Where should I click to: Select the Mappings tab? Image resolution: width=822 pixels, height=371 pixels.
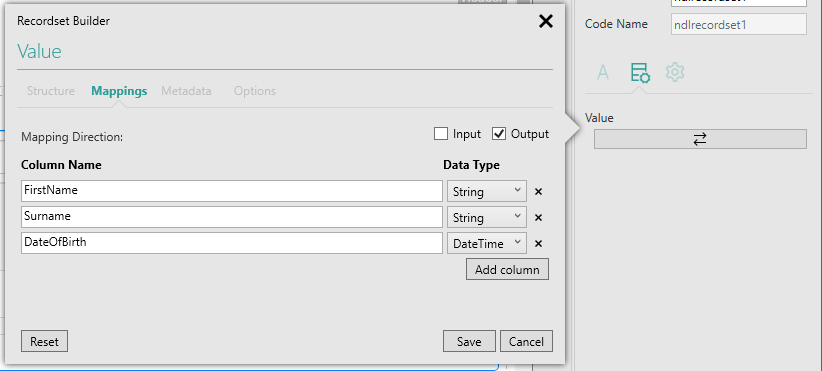pyautogui.click(x=119, y=91)
